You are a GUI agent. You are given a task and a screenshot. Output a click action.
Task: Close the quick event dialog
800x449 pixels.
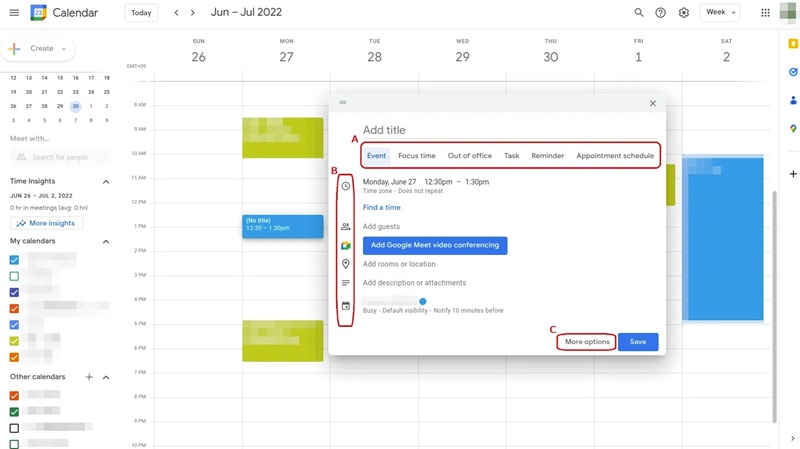(653, 104)
